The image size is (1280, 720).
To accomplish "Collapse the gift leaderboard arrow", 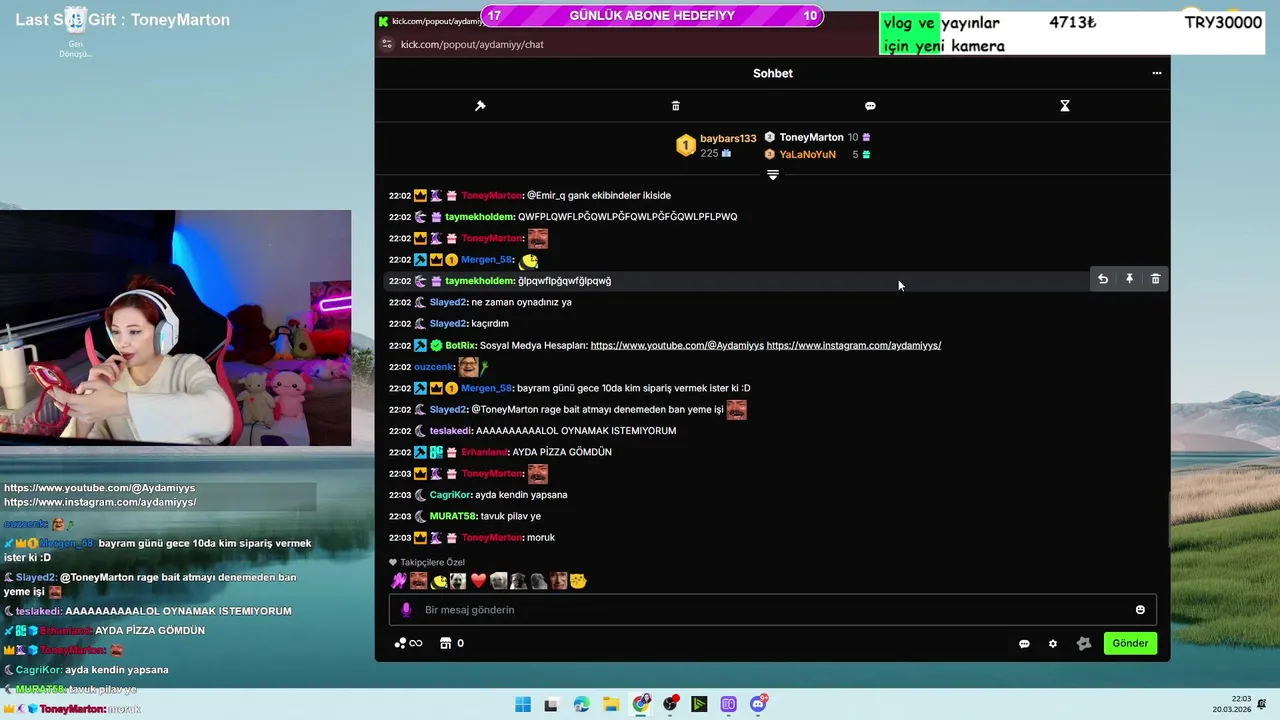I will point(772,175).
